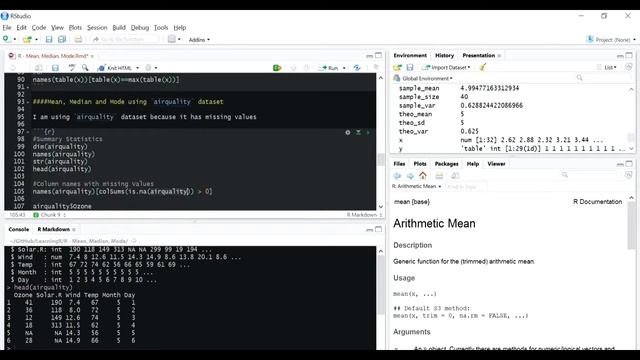Click the chunk options gear icon

[348, 132]
